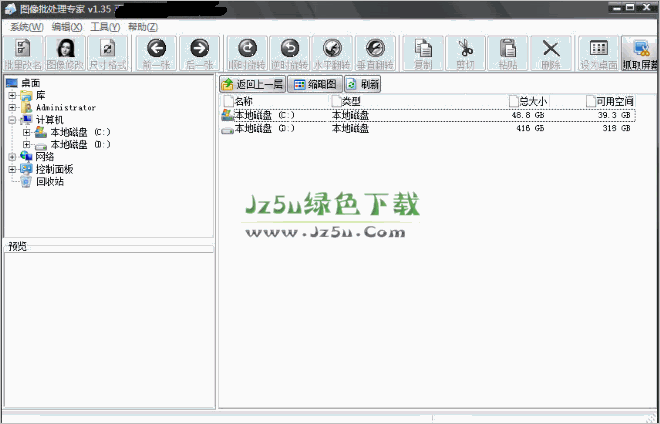Image resolution: width=660 pixels, height=424 pixels.
Task: Select 本地磁盘 (D:) row in file list
Action: click(428, 128)
